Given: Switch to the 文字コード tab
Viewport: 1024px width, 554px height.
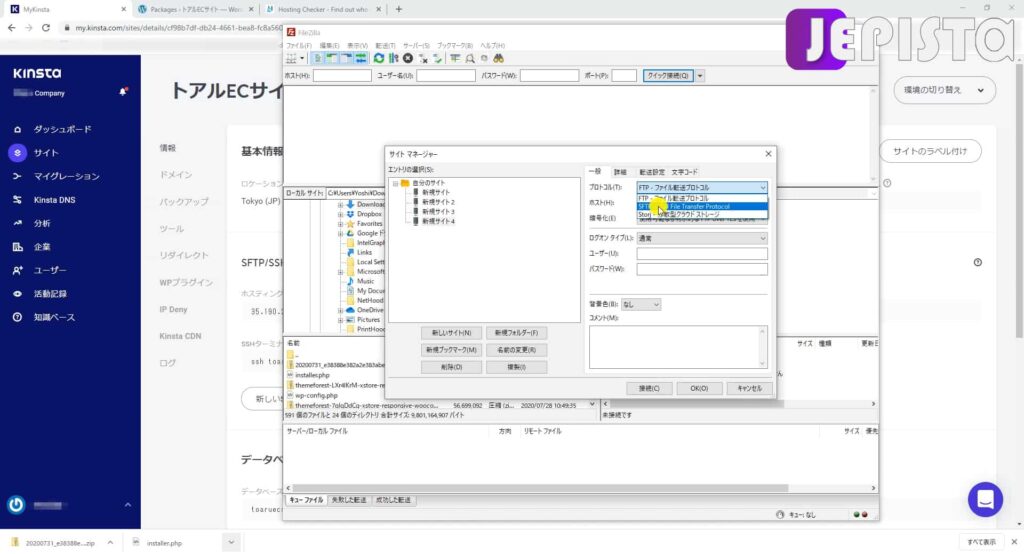Looking at the screenshot, I should tap(684, 172).
